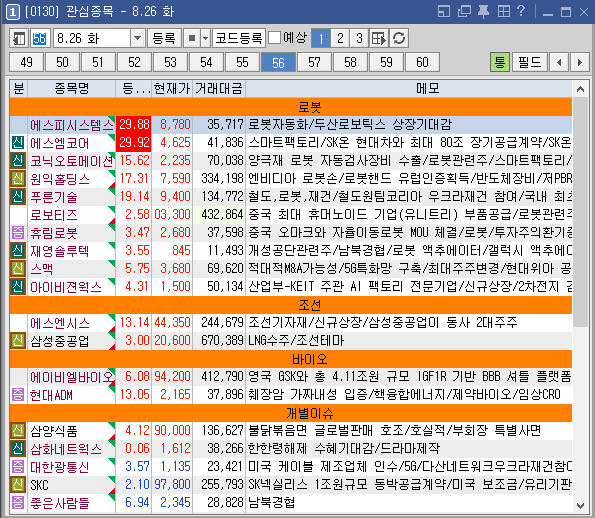This screenshot has height=518, width=595.
Task: Switch to group tab 57
Action: tap(314, 62)
